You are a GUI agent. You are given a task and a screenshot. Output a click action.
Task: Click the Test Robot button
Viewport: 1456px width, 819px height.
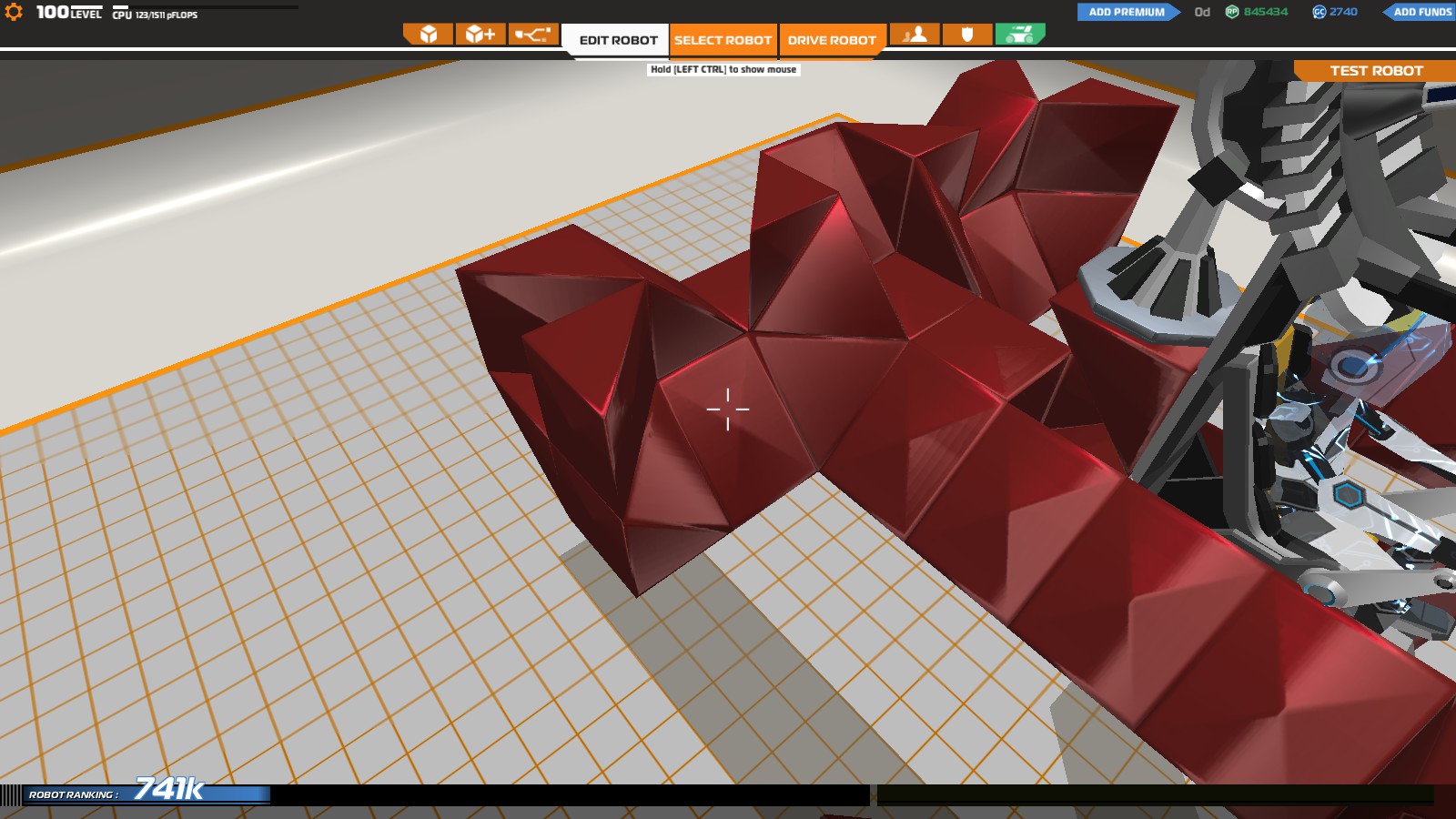[x=1375, y=70]
